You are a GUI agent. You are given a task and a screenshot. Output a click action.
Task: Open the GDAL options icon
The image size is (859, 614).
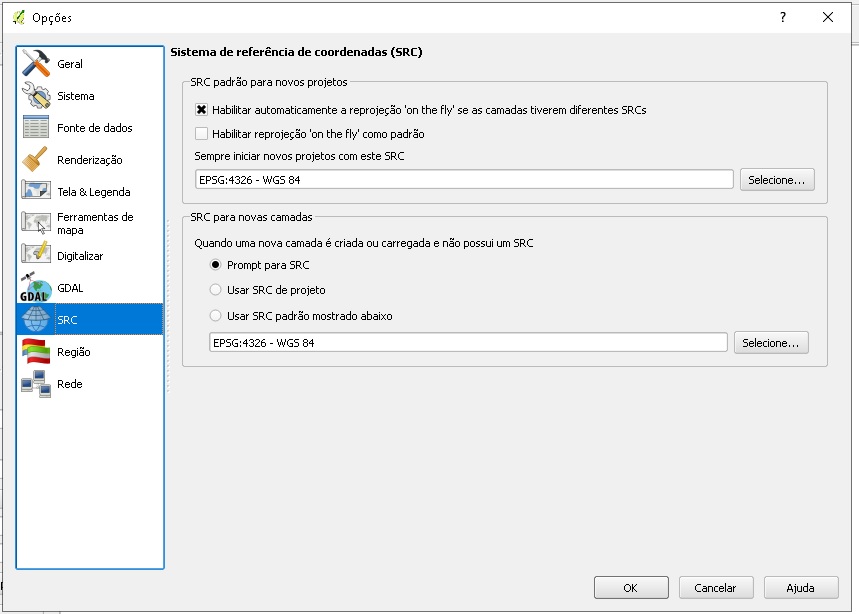(x=36, y=288)
